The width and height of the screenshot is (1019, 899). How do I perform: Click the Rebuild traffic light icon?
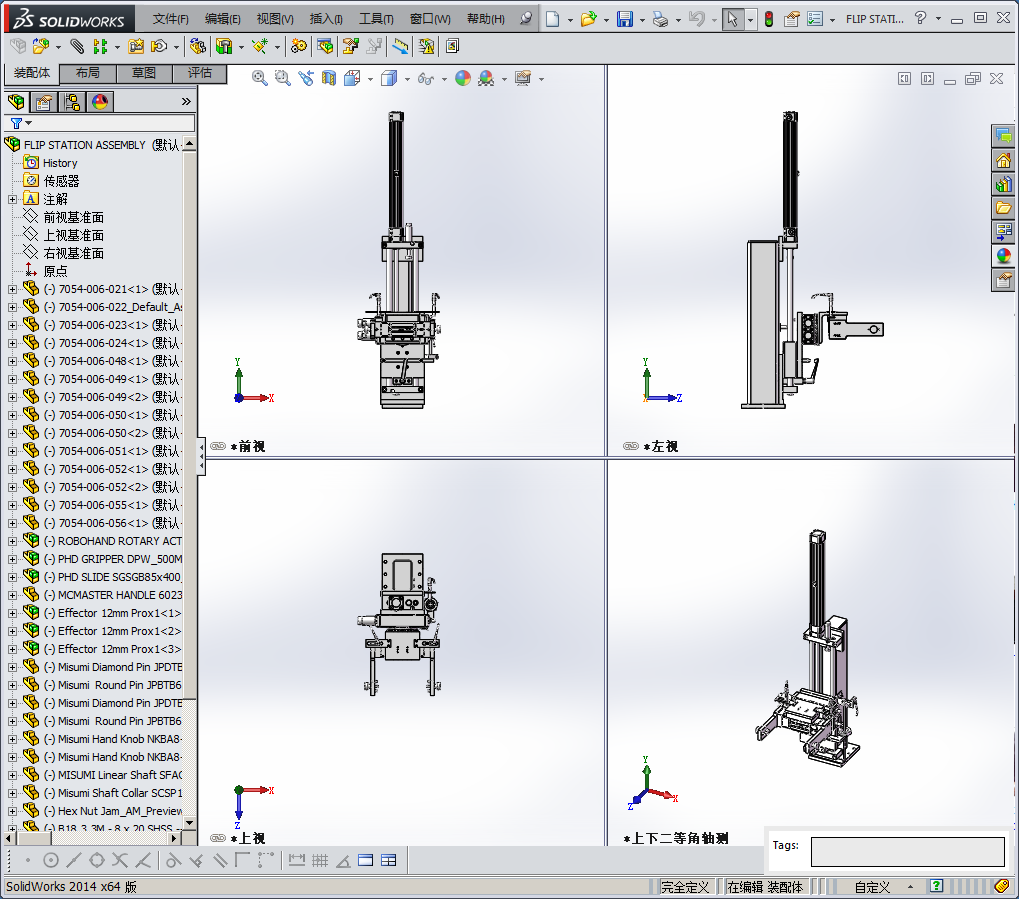pyautogui.click(x=768, y=19)
